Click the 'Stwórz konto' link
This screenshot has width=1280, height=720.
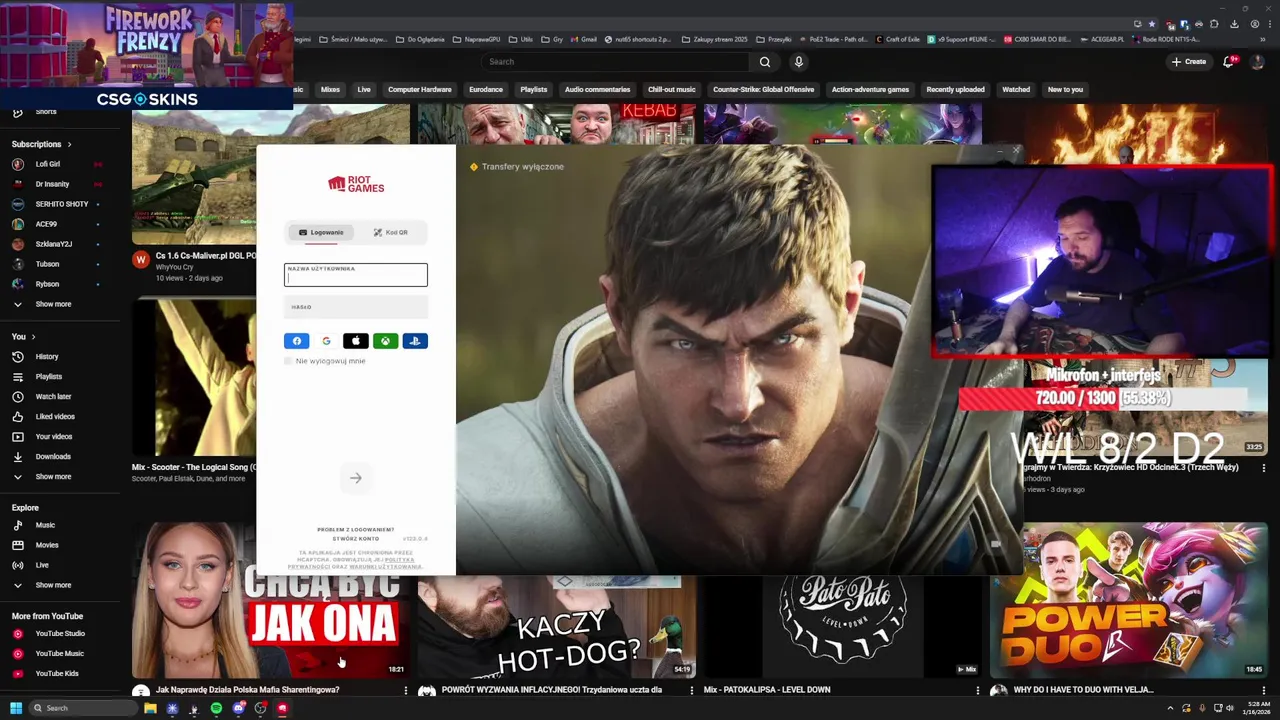(x=355, y=538)
